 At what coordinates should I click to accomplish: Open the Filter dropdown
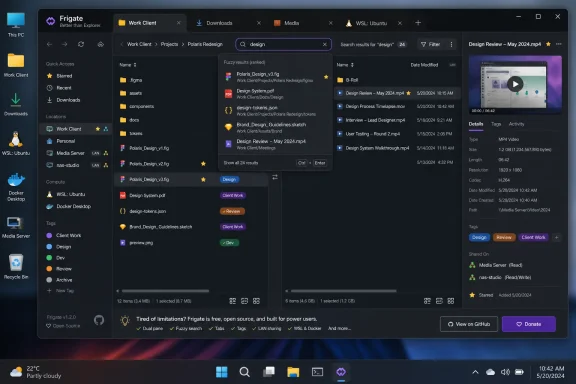coord(430,44)
